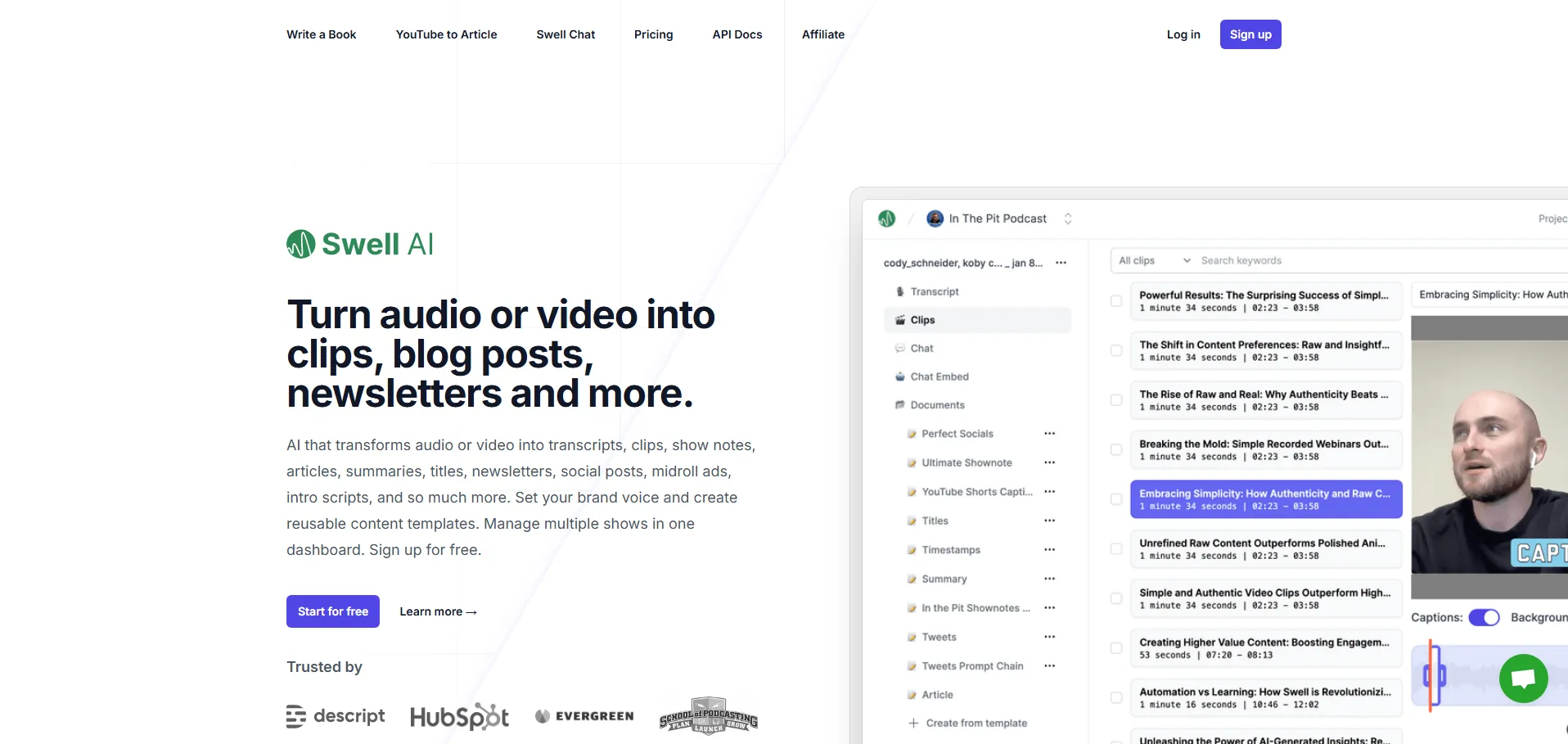1568x744 pixels.
Task: Follow the Learn more link
Action: pyautogui.click(x=438, y=611)
